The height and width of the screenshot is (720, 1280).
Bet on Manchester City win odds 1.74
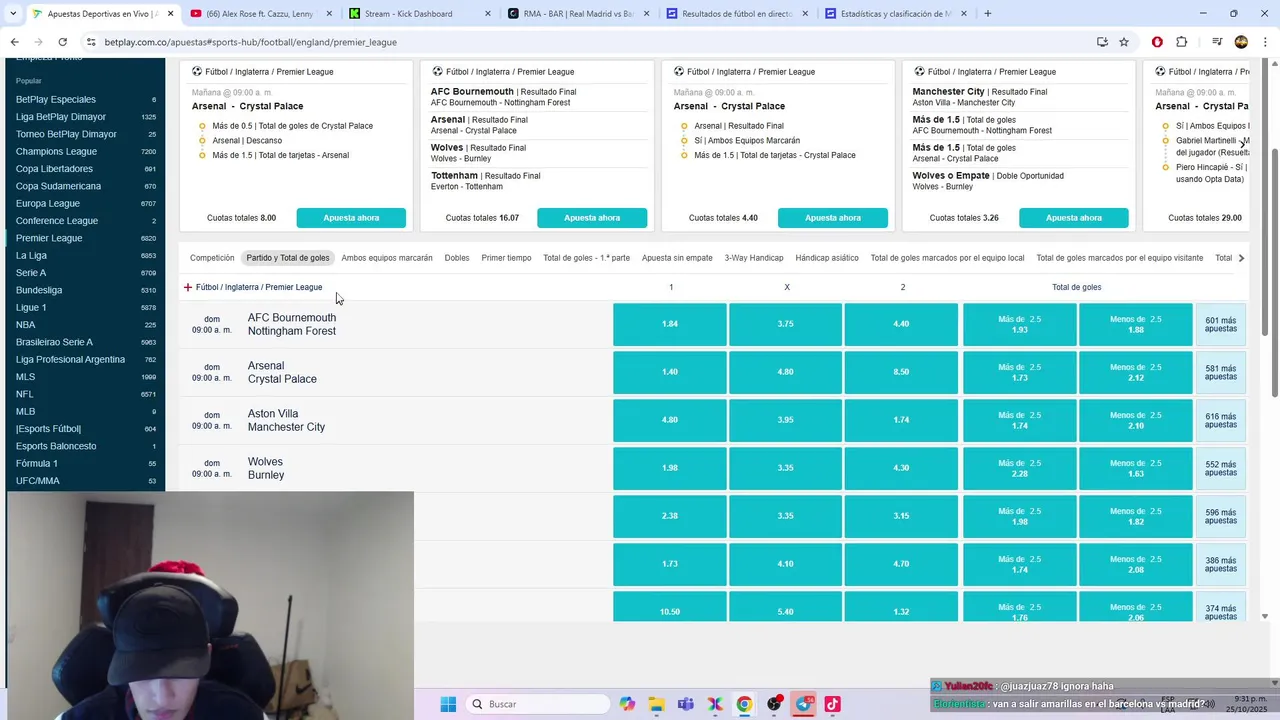tap(901, 420)
